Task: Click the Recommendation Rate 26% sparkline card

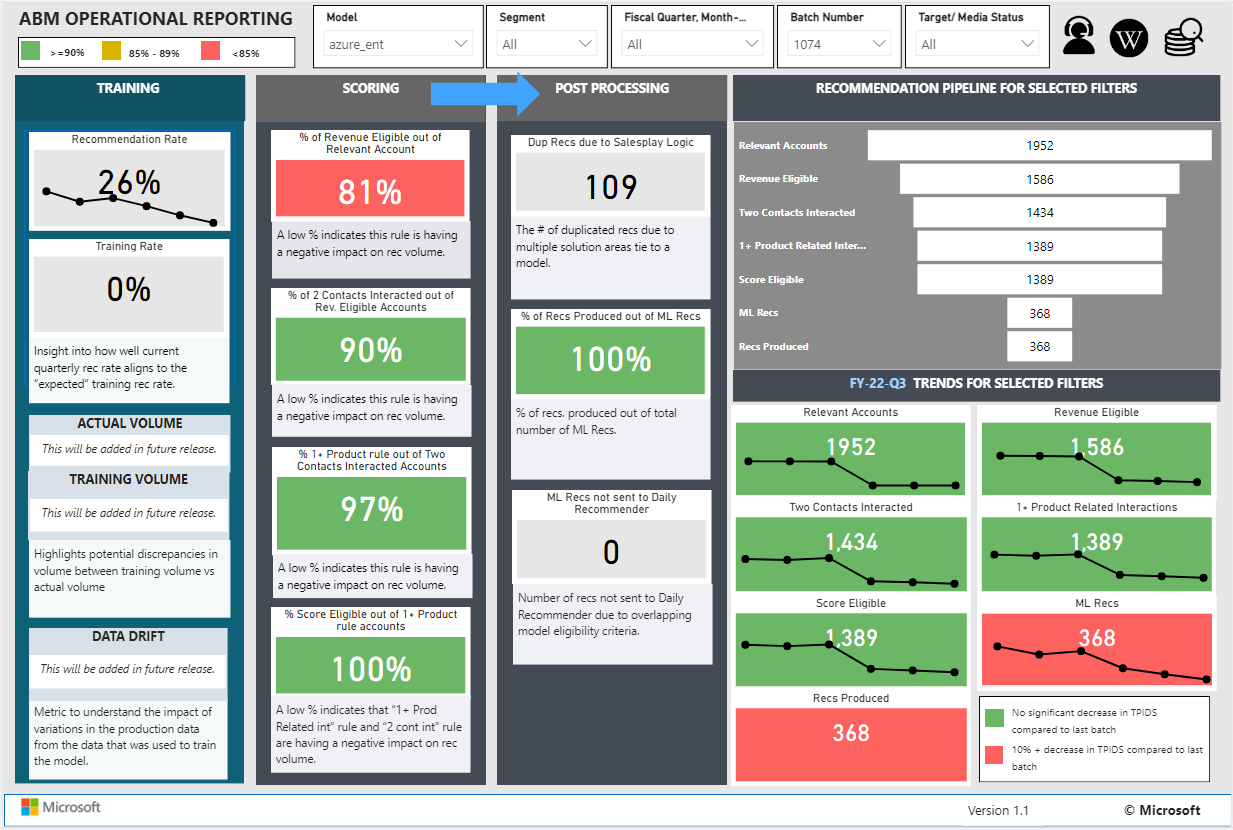Action: coord(129,186)
